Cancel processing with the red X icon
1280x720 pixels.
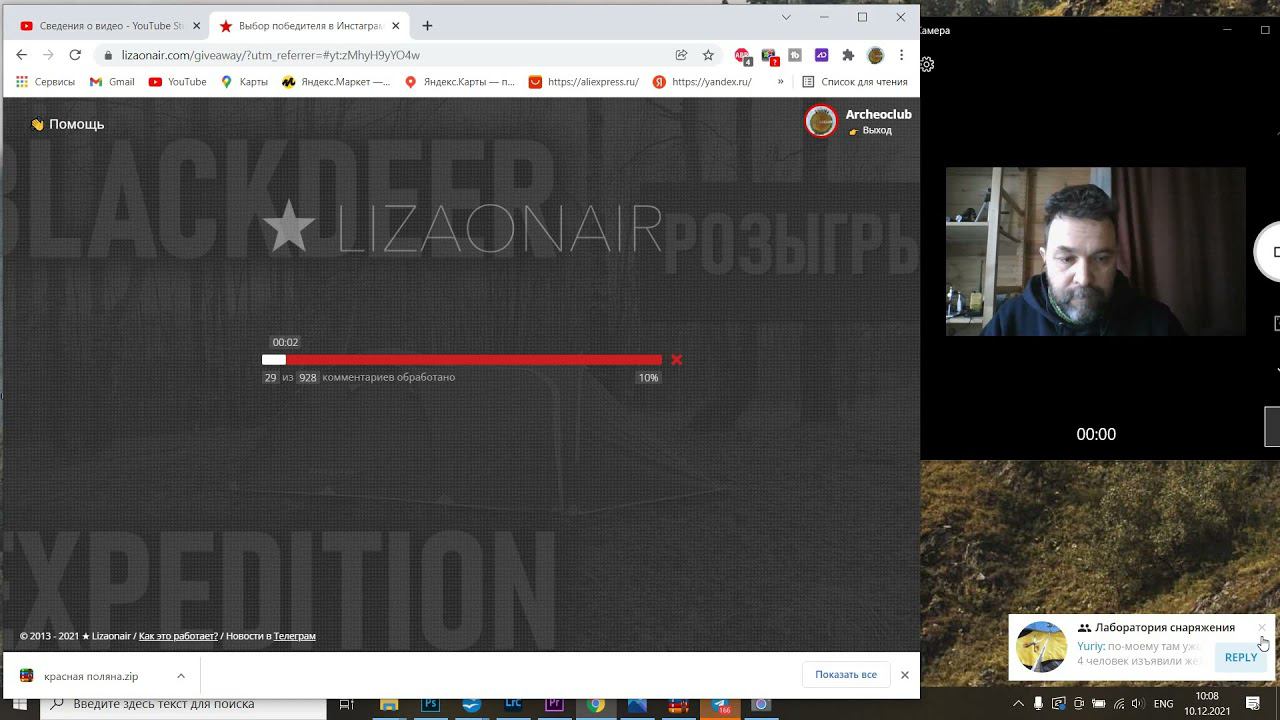677,360
